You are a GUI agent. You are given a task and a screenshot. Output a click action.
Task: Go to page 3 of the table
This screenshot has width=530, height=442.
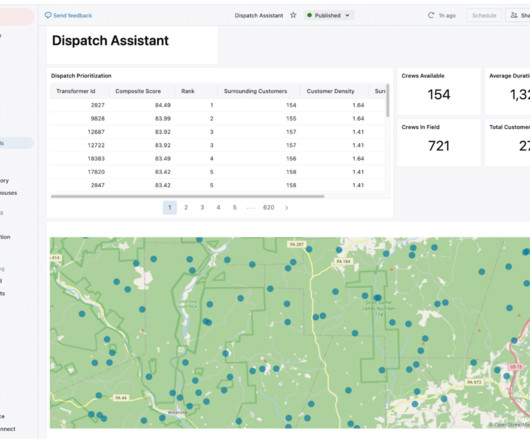202,207
